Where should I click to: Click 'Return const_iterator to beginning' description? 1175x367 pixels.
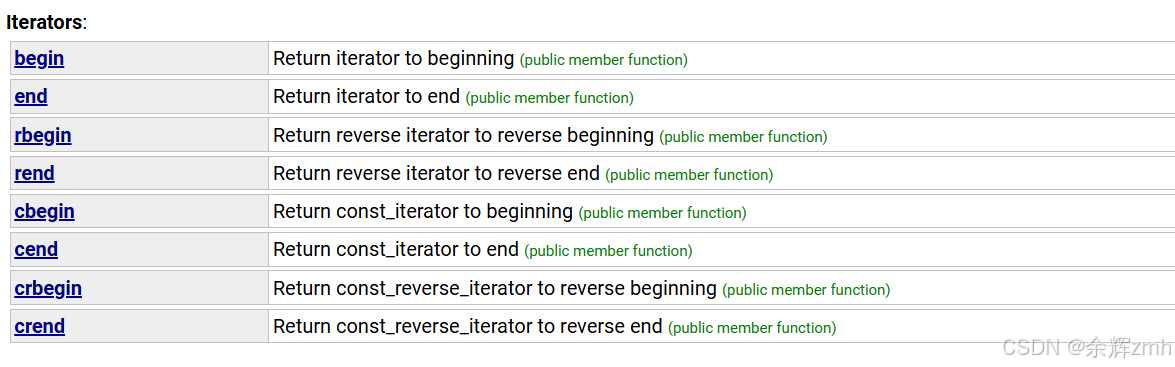pyautogui.click(x=423, y=212)
